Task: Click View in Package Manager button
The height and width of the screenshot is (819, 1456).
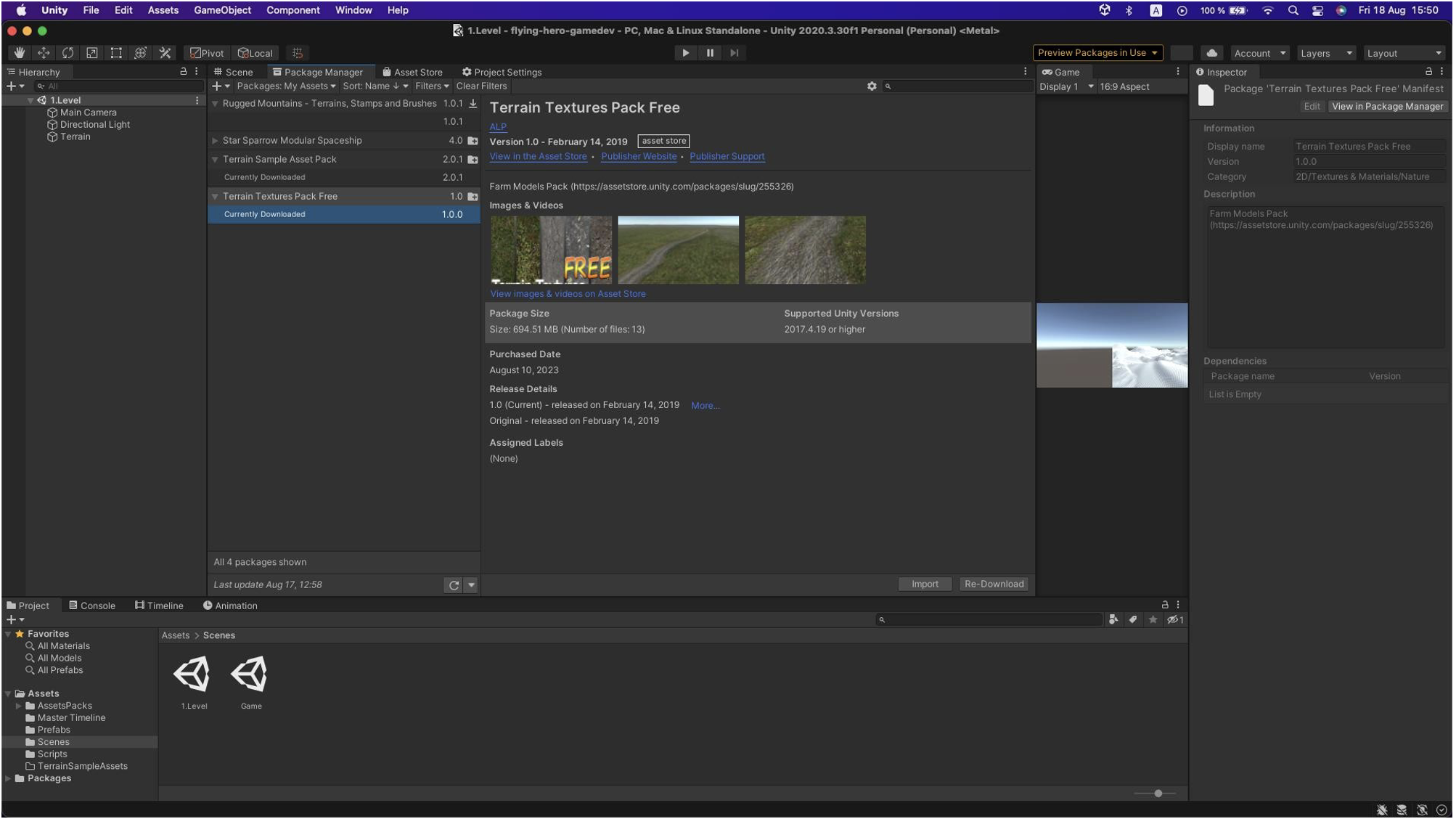Action: click(1387, 107)
